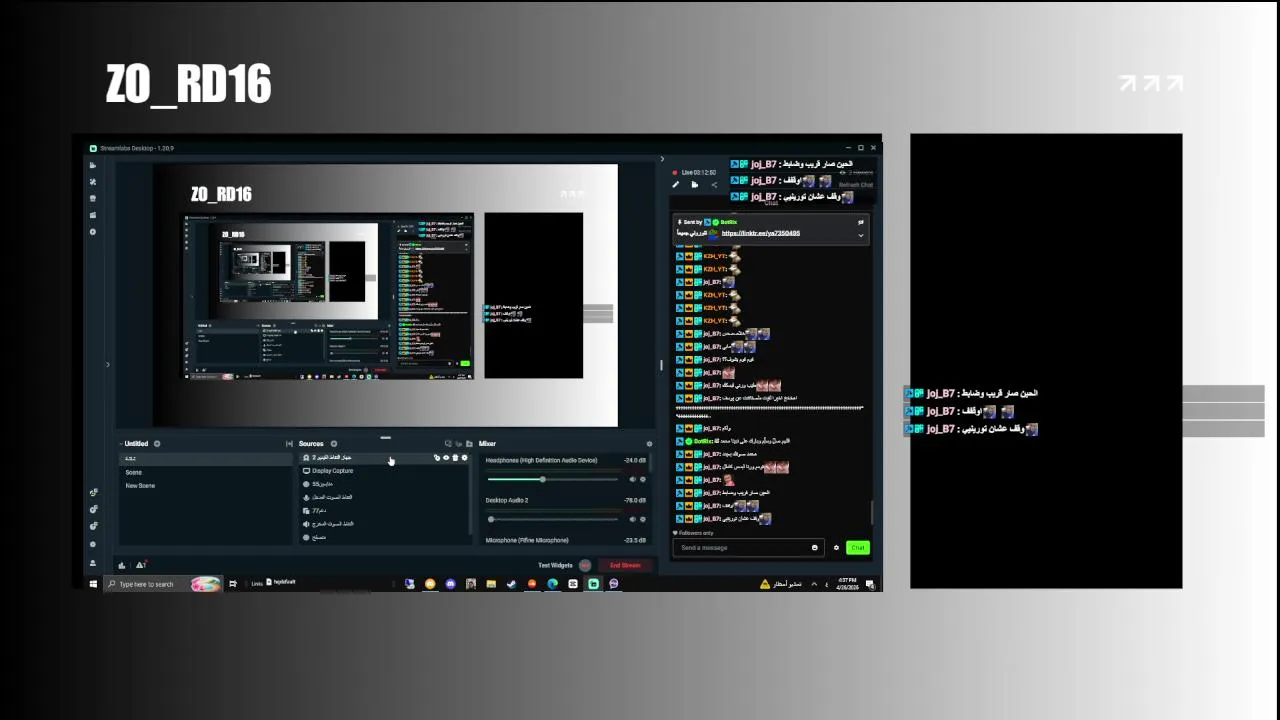Image resolution: width=1280 pixels, height=720 pixels.
Task: Add a new scene with the plus icon
Action: (157, 444)
